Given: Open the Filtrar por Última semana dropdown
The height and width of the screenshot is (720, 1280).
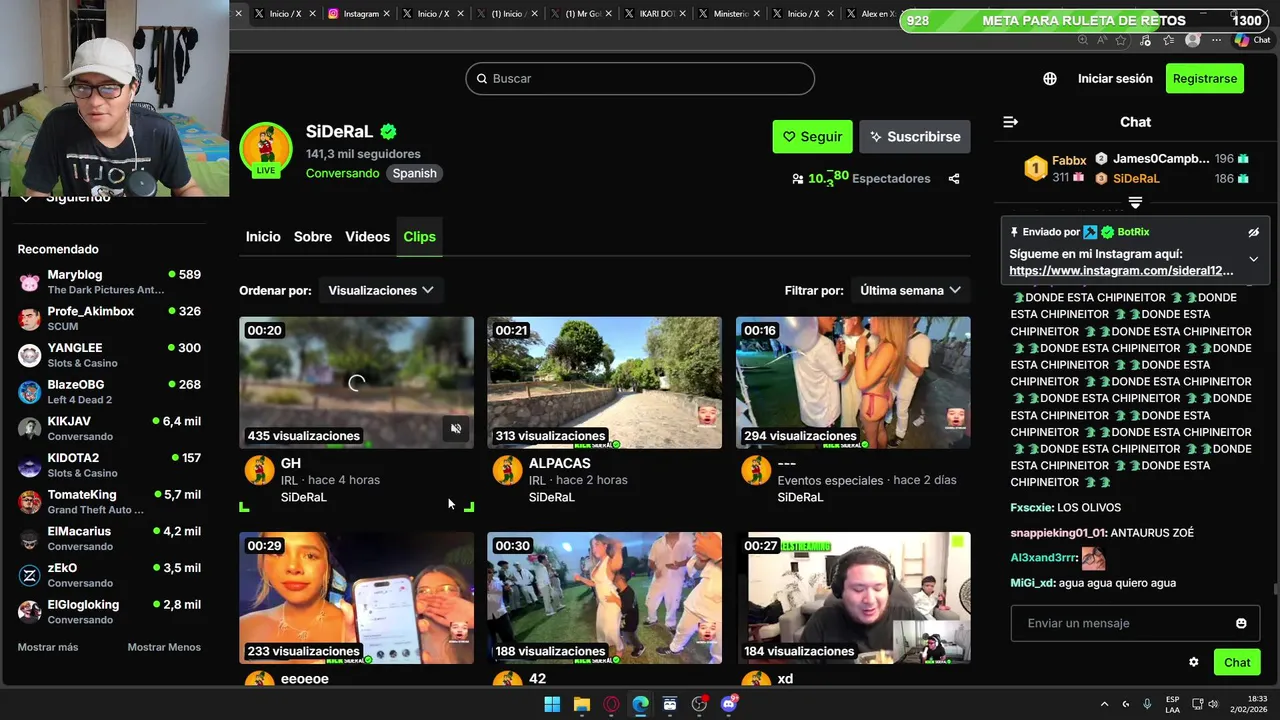Looking at the screenshot, I should [910, 290].
